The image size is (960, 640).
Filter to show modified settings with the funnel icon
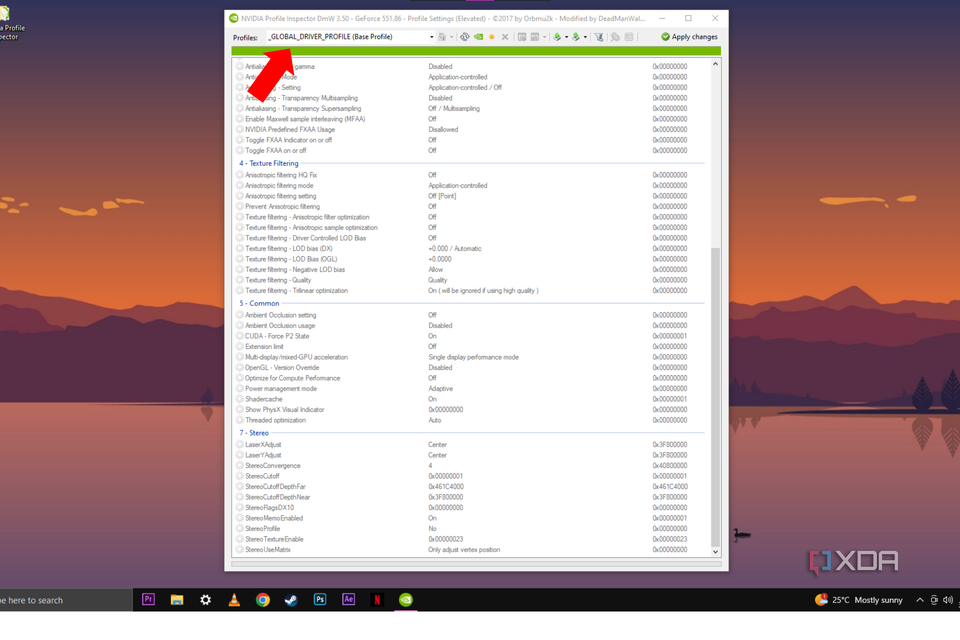point(599,37)
